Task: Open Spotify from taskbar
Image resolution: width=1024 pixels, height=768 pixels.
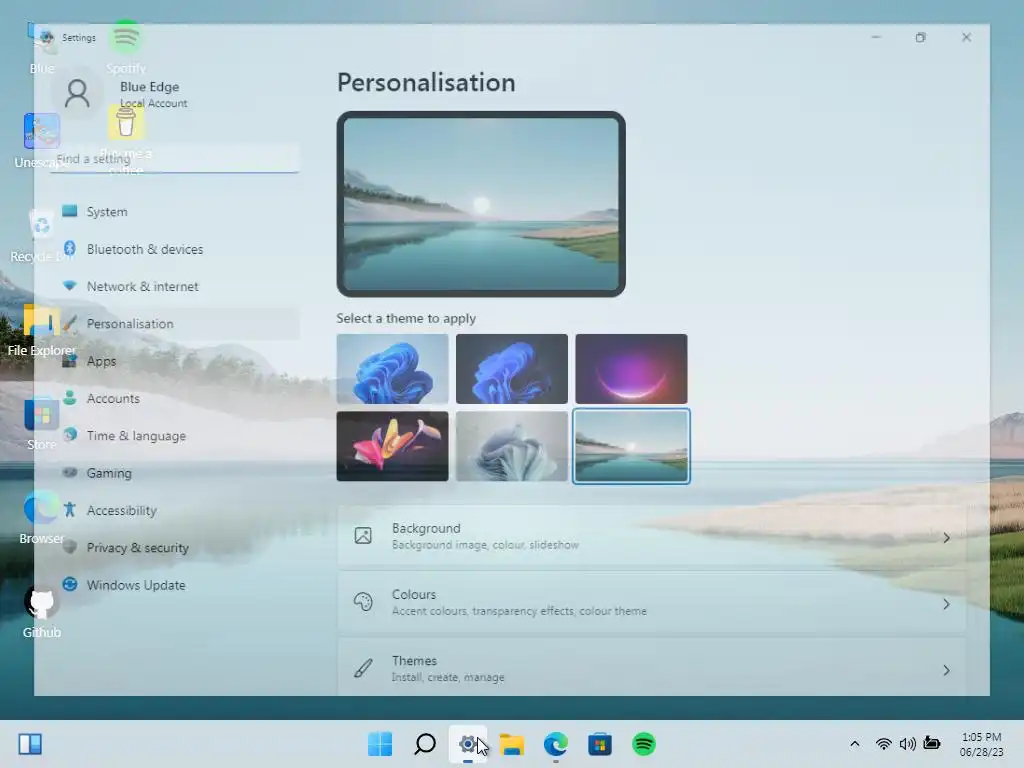Action: coord(644,744)
